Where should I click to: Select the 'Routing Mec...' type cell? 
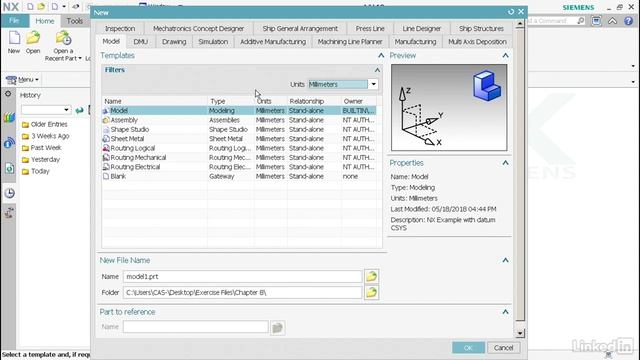230,158
